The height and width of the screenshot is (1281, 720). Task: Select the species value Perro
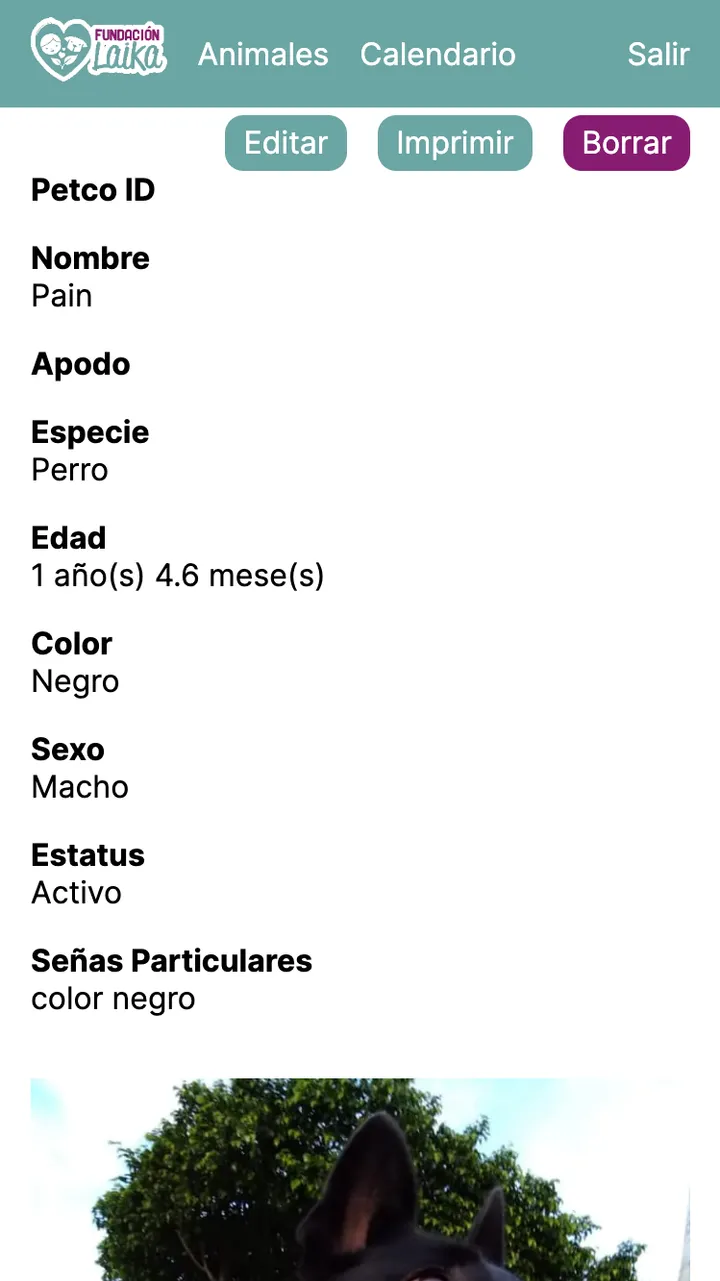[70, 470]
